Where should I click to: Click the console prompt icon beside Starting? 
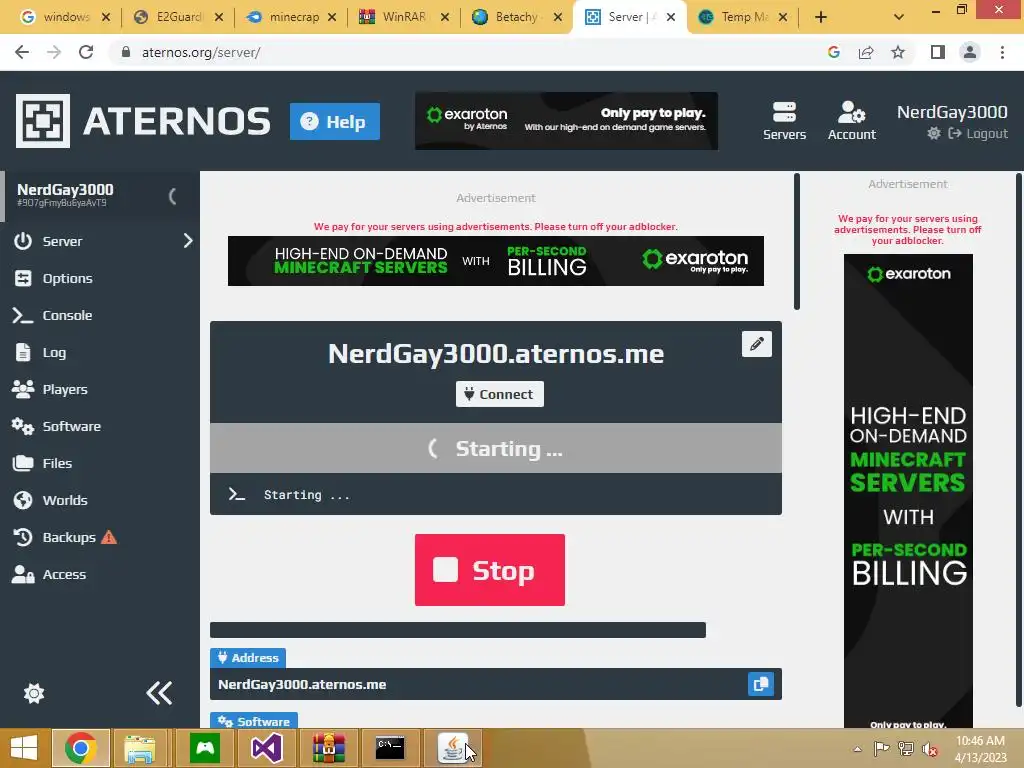click(x=236, y=494)
